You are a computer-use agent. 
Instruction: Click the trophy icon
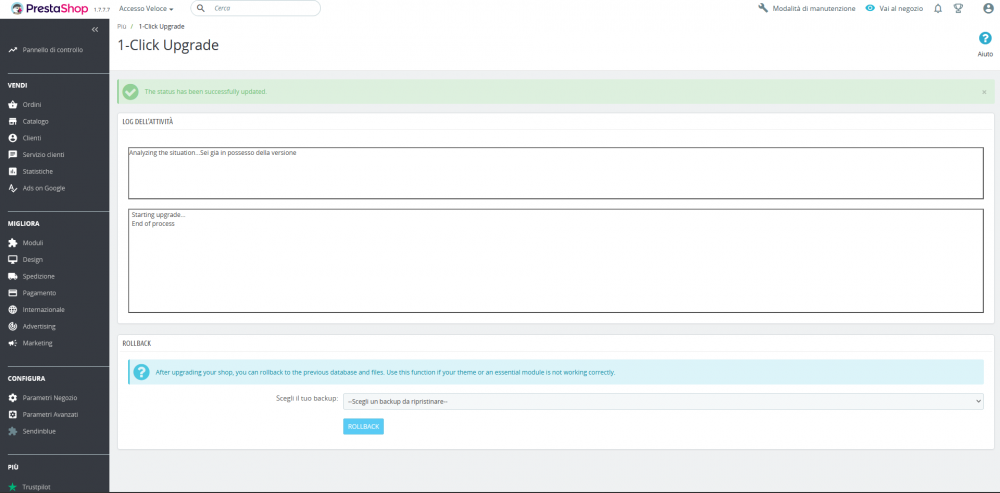(x=958, y=8)
